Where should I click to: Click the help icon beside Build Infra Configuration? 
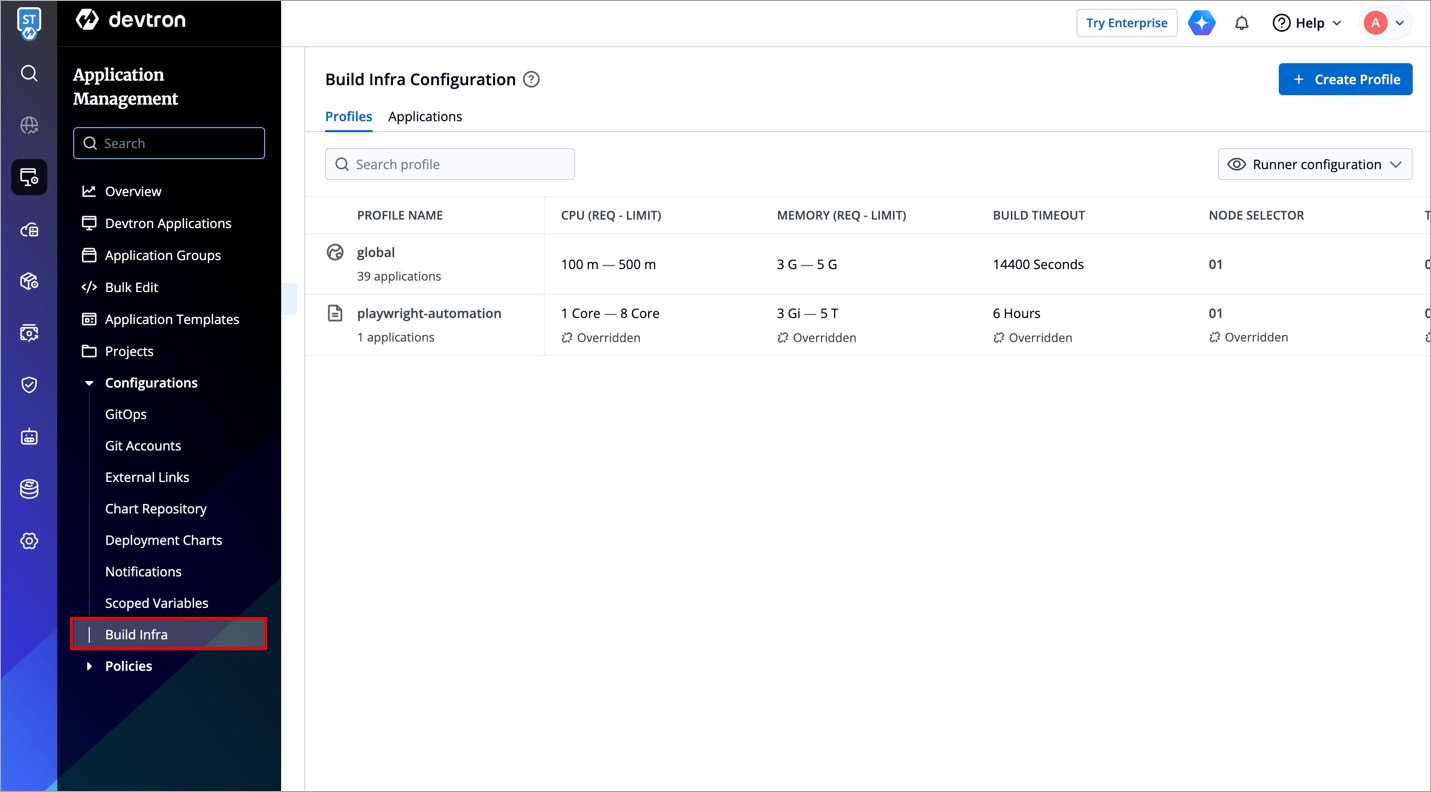[531, 79]
